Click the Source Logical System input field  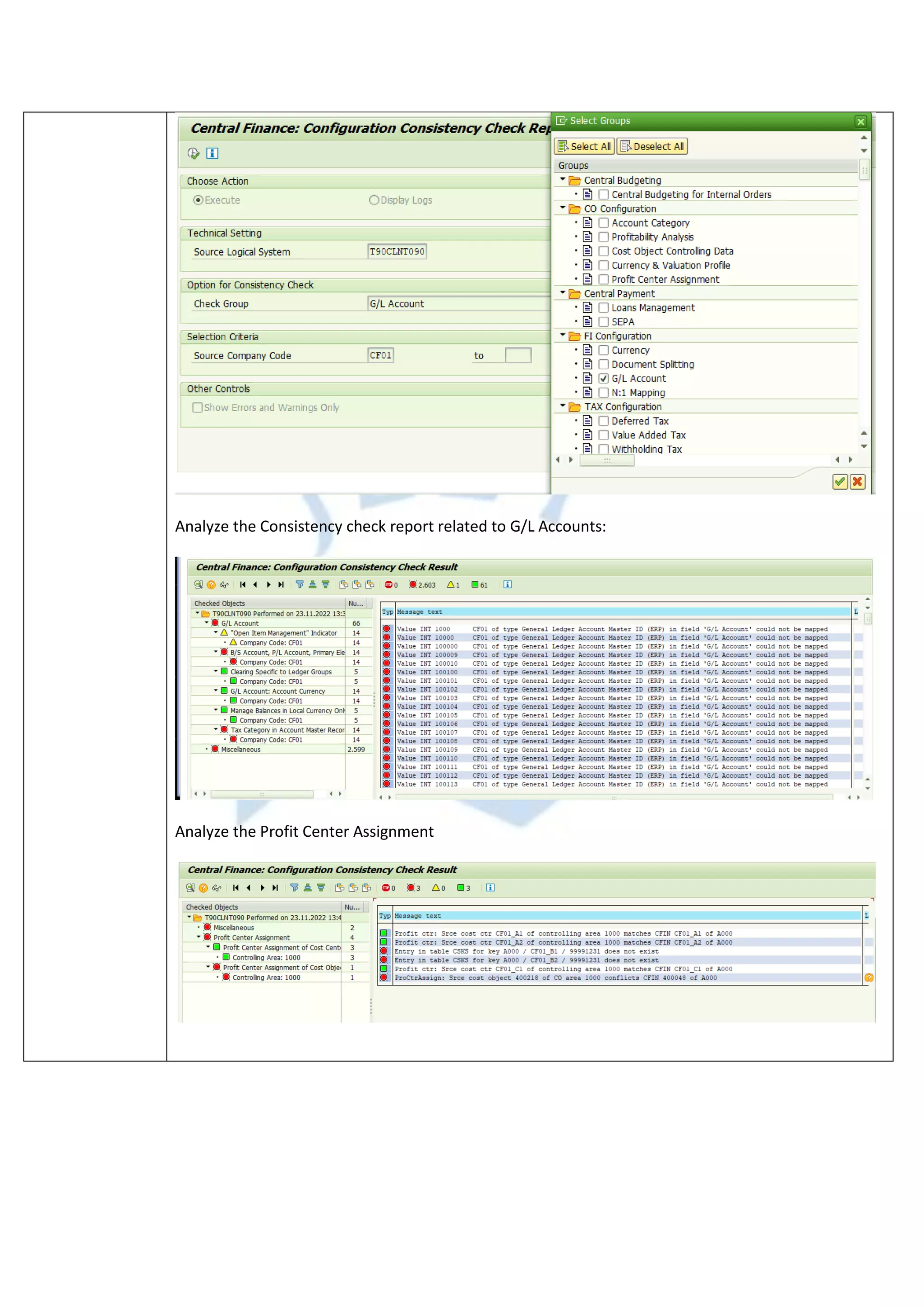(397, 252)
